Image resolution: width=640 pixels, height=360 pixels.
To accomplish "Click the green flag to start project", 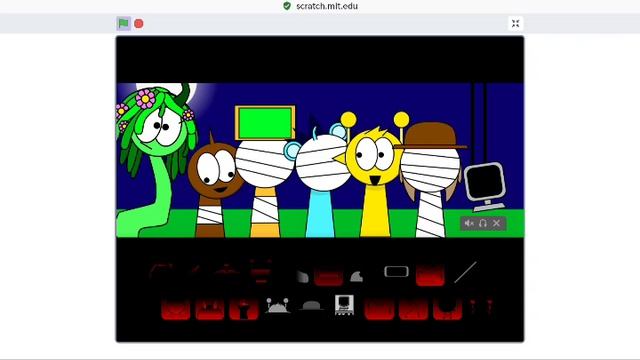I will (123, 23).
